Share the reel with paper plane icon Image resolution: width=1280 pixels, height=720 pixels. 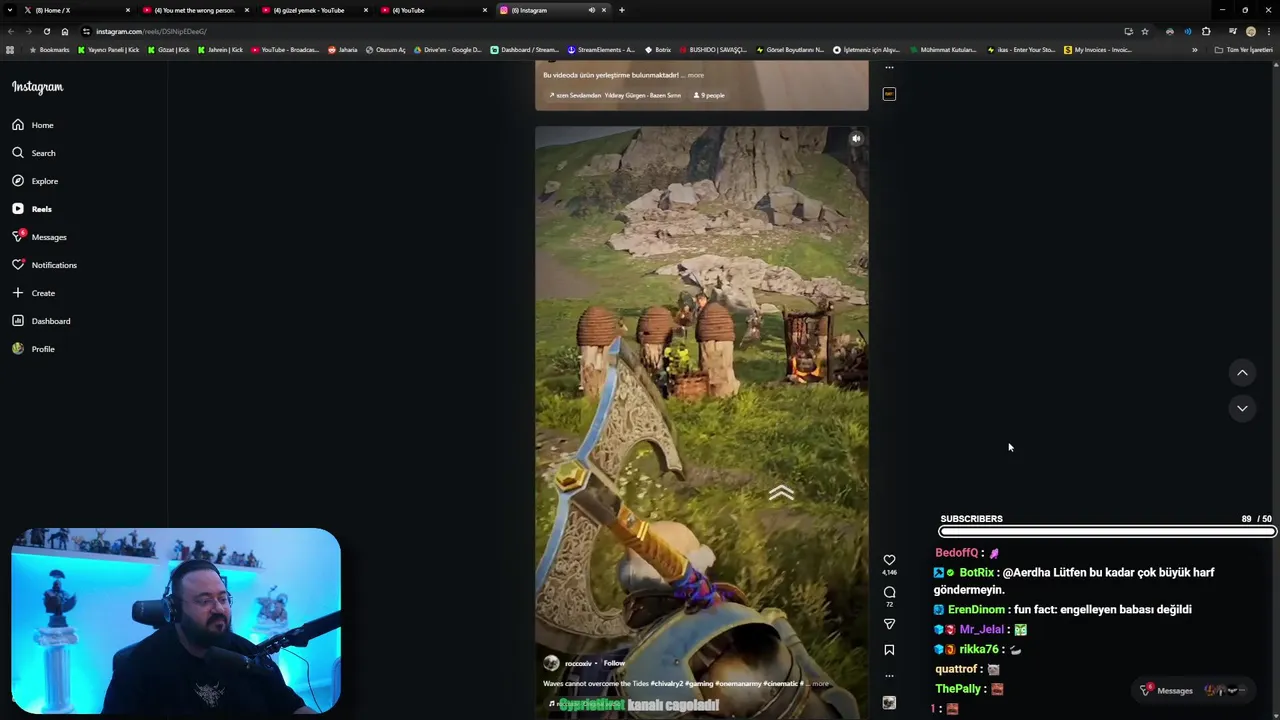click(889, 624)
